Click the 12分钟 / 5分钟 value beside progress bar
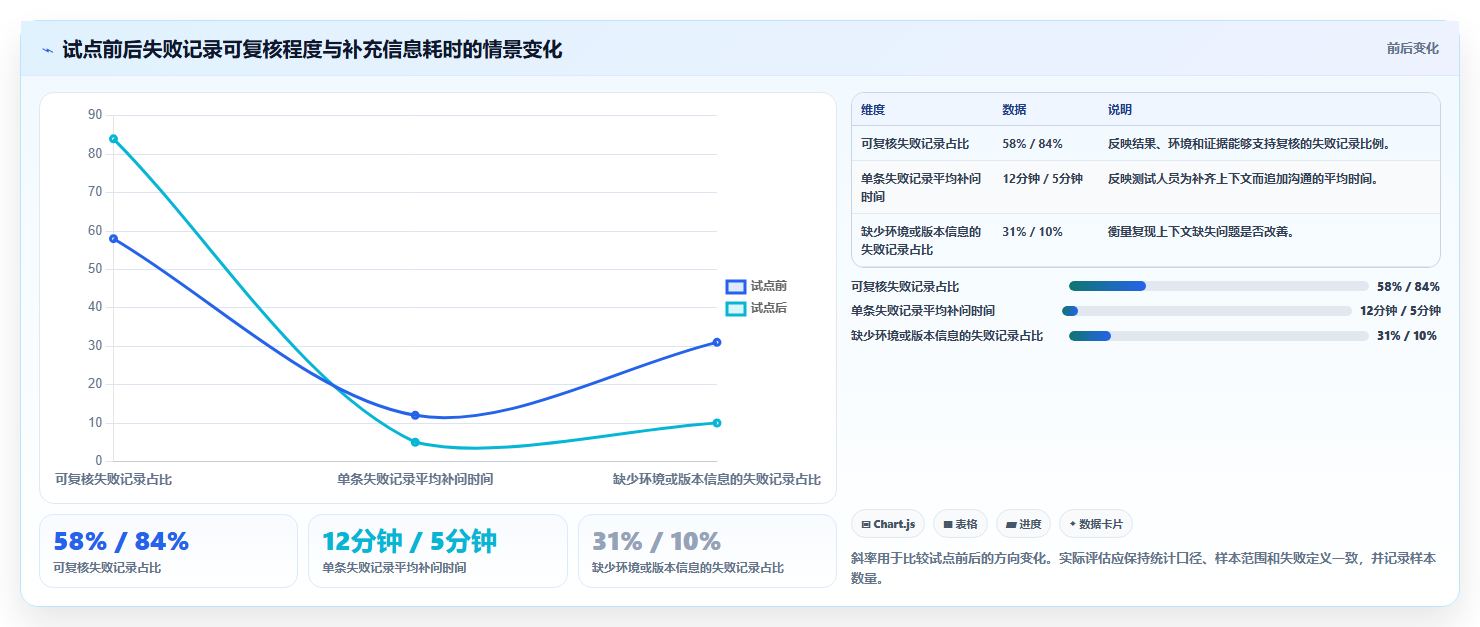1480x627 pixels. [x=1400, y=311]
